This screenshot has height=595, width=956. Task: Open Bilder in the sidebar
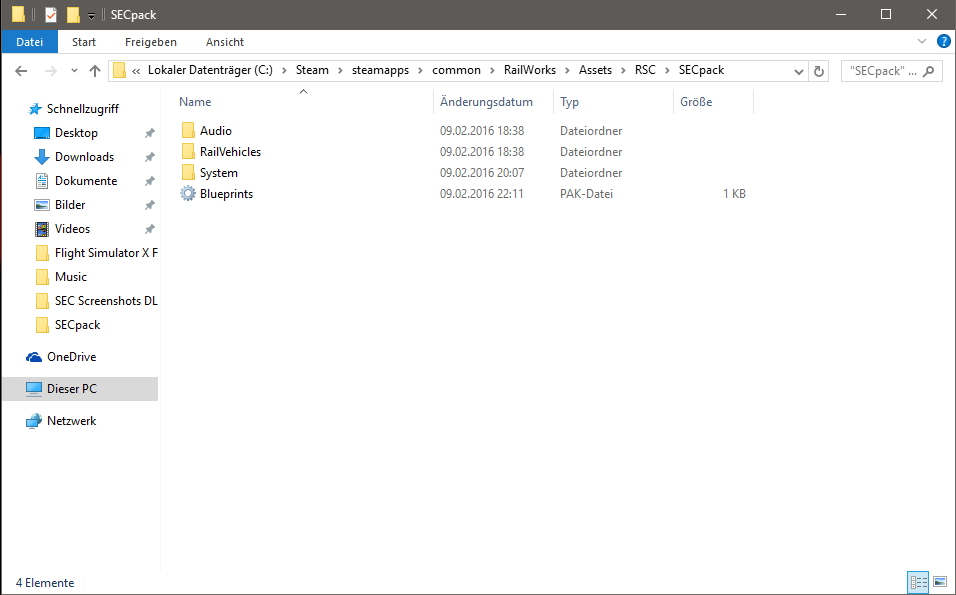(70, 205)
